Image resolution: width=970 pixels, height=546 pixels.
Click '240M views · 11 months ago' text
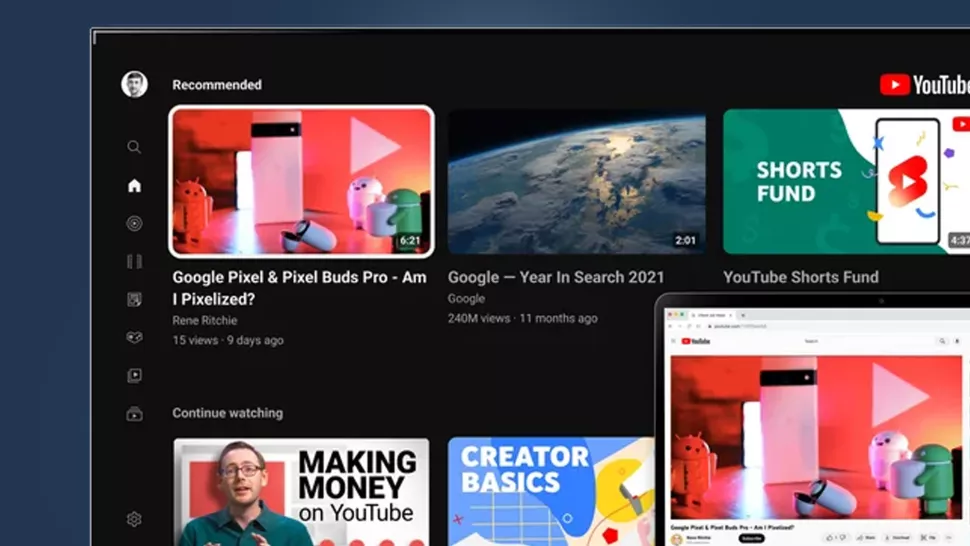click(x=523, y=318)
